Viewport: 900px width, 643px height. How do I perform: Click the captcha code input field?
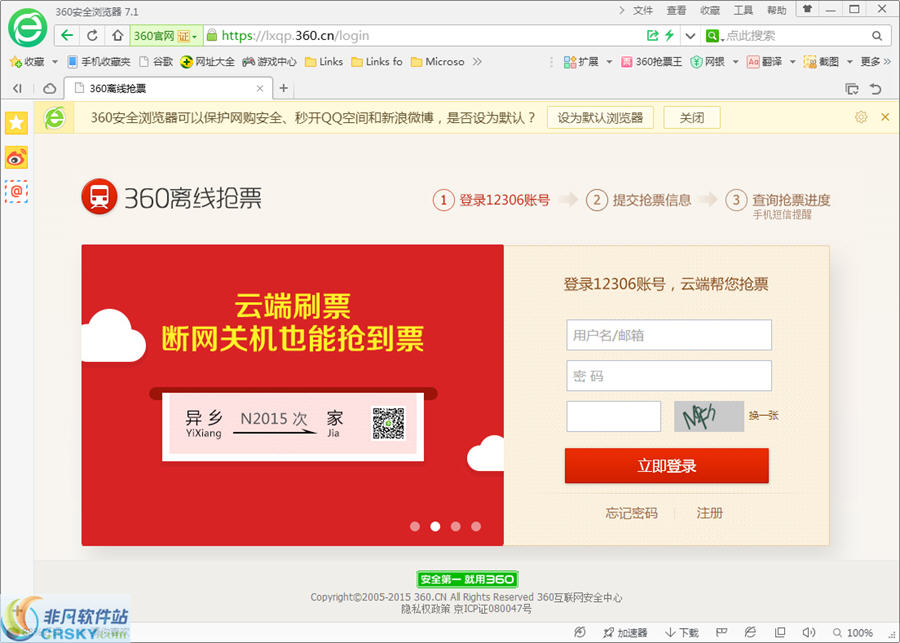coord(614,416)
